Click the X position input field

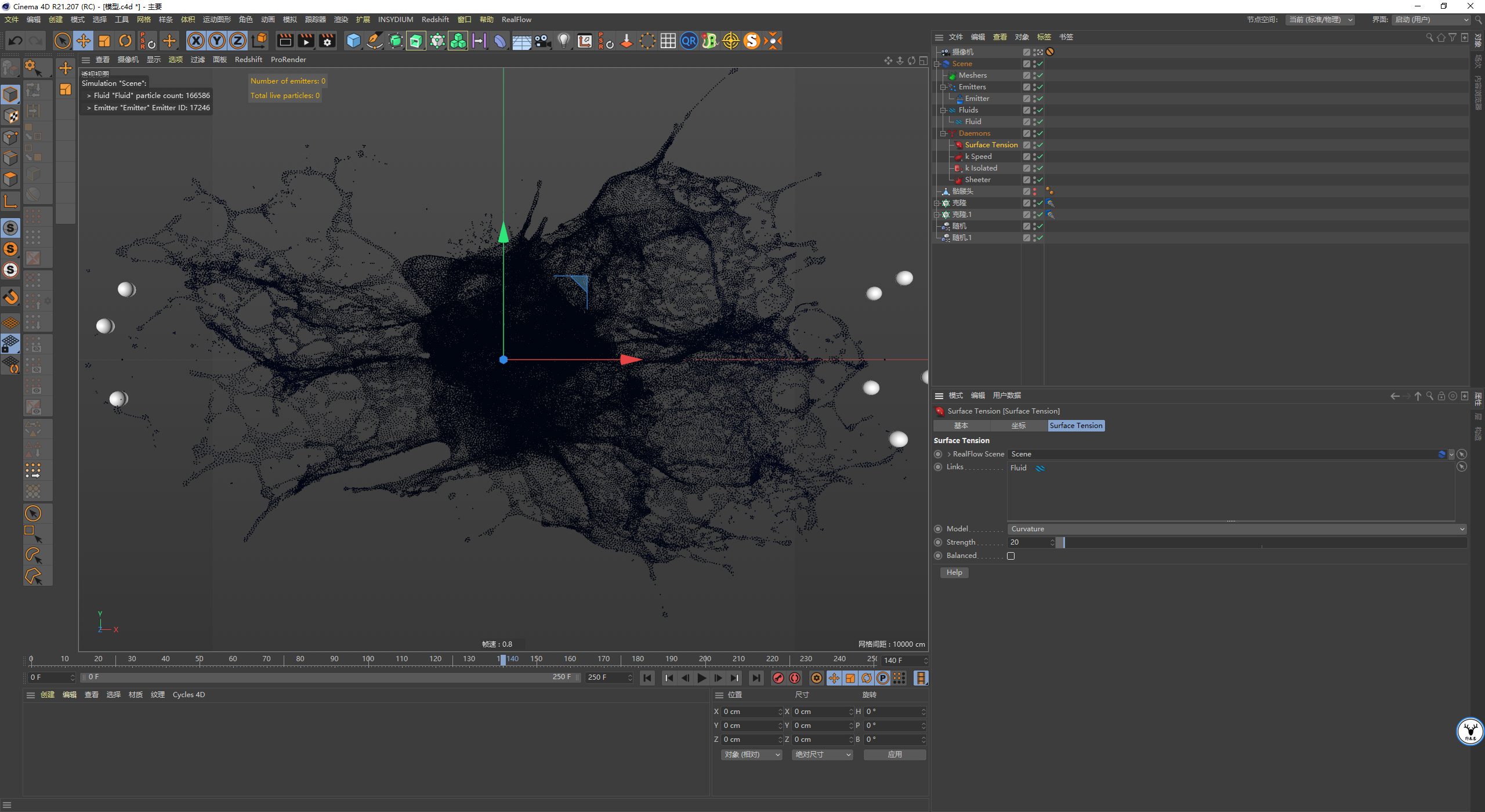[752, 712]
